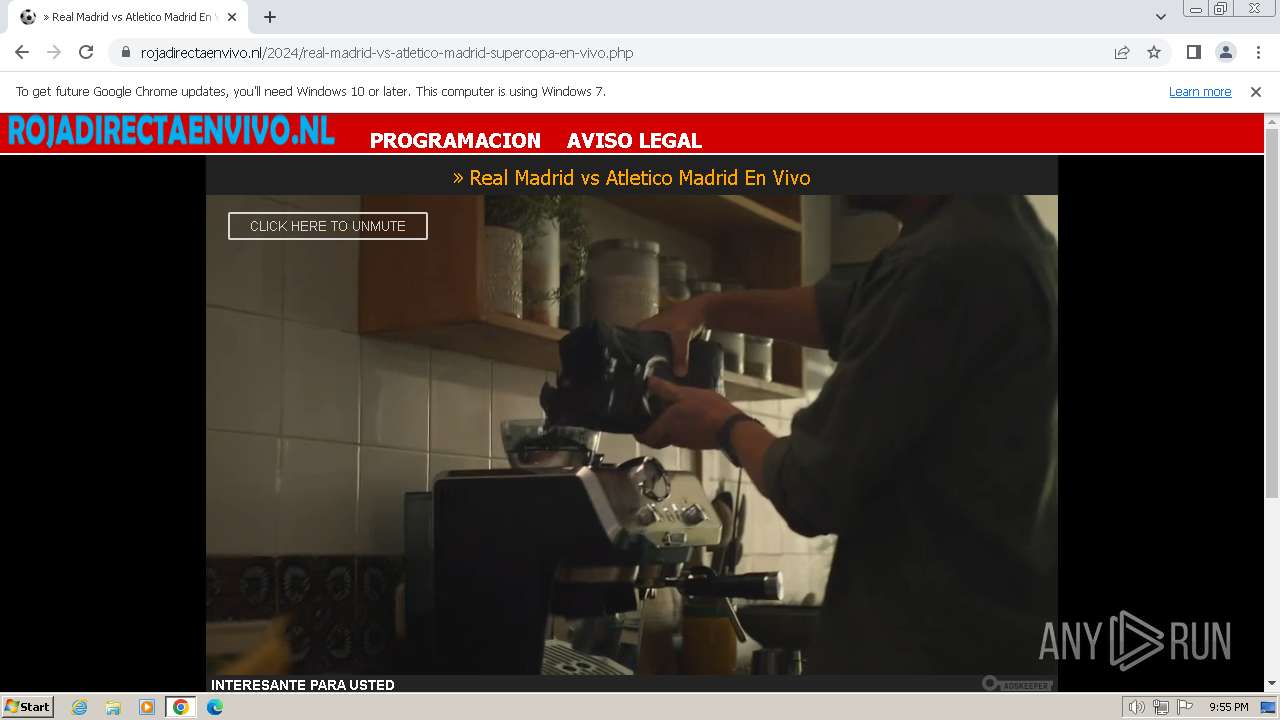1280x720 pixels.
Task: Open ROJADIRECTAENVIVO.NL site logo
Action: point(171,131)
